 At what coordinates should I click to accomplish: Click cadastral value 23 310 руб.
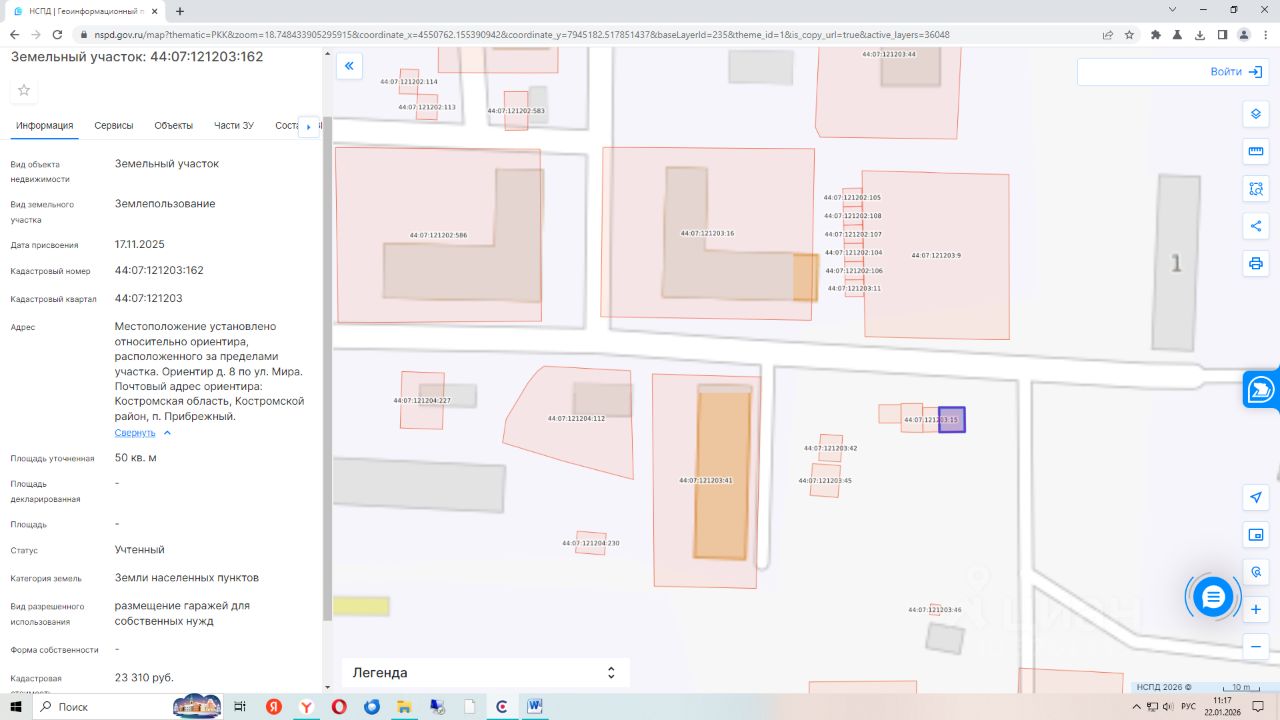[144, 678]
